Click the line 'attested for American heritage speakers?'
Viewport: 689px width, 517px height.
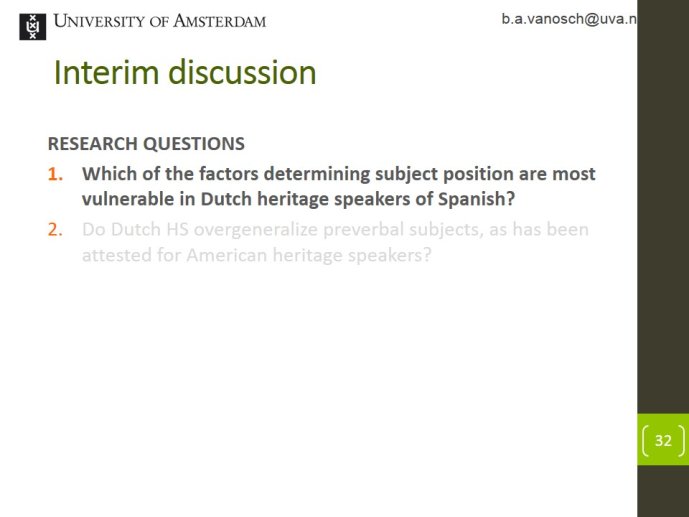pos(257,255)
